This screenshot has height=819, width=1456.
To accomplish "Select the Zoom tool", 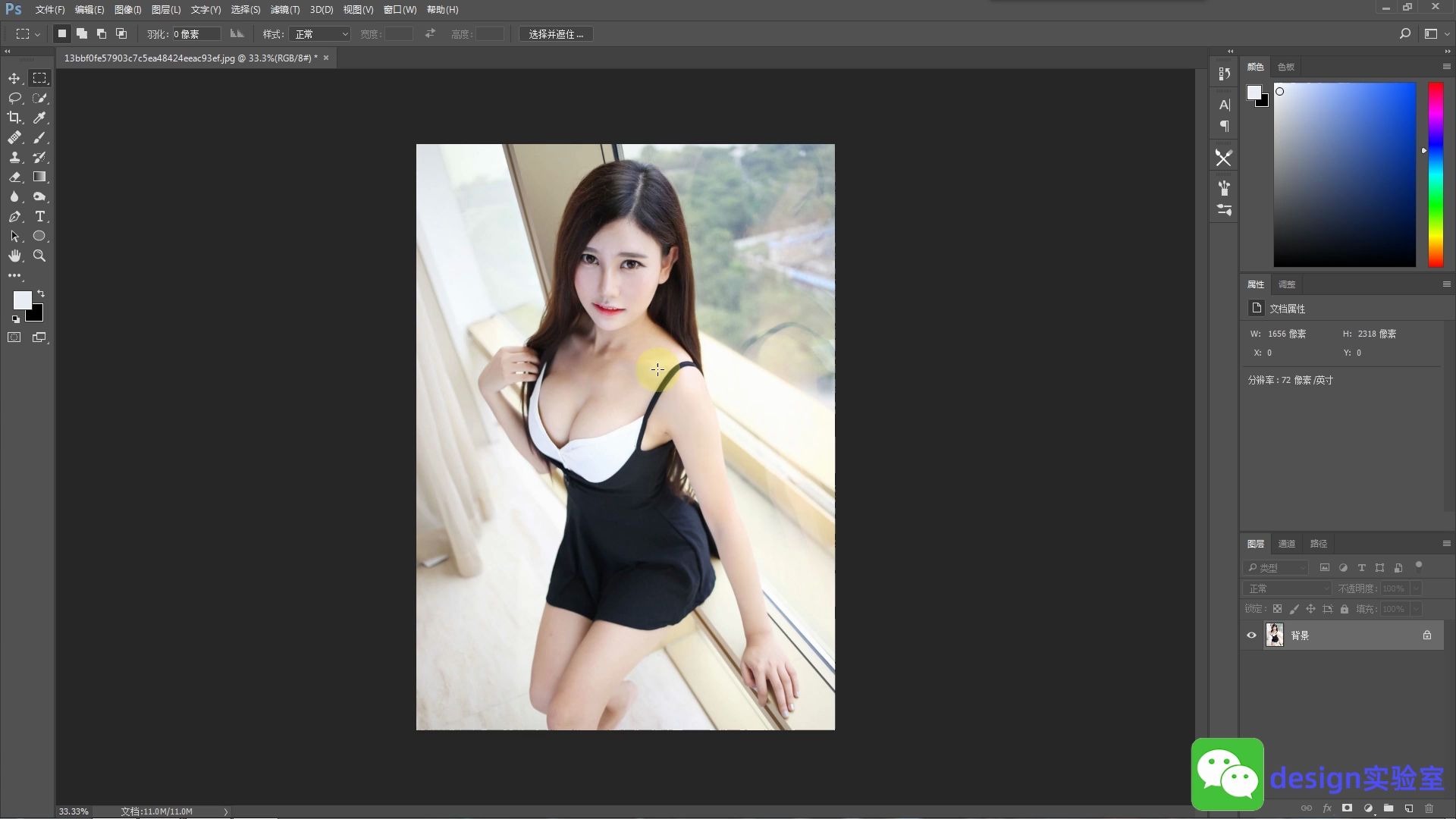I will [x=39, y=256].
